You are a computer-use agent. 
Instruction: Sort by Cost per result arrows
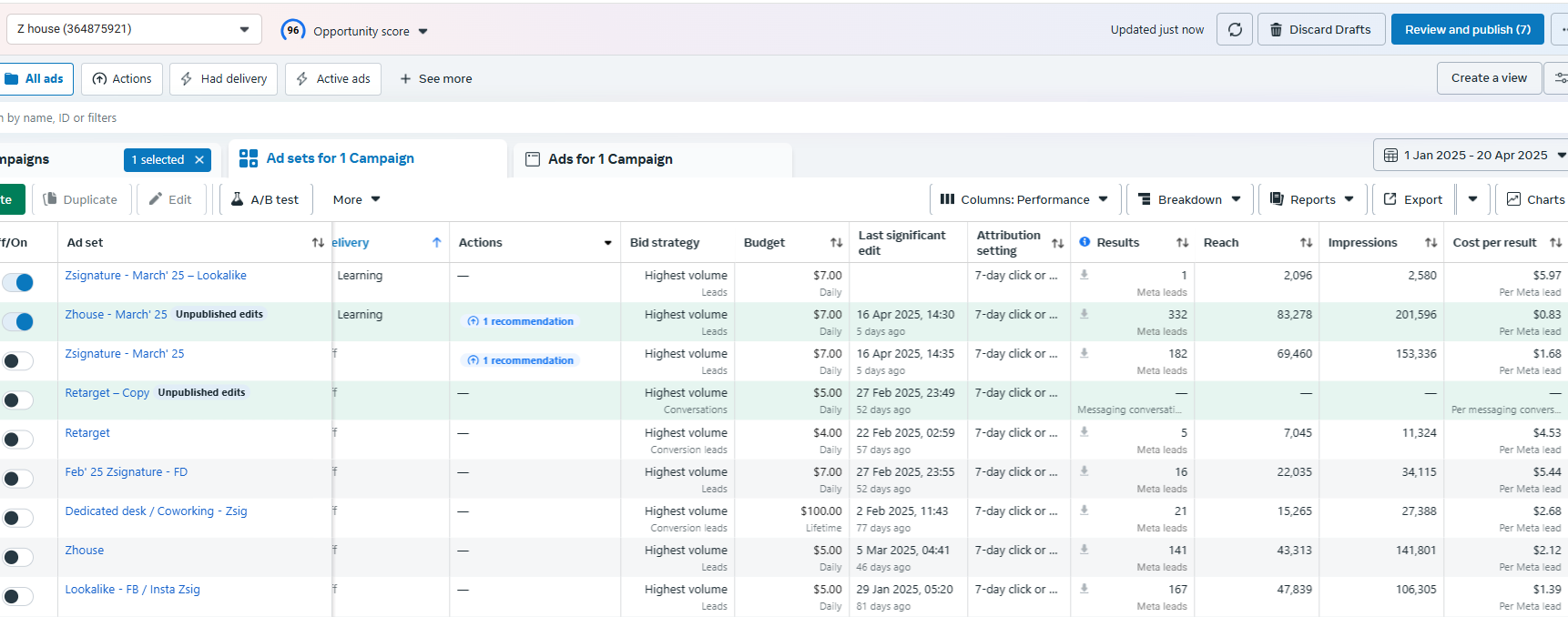coord(1555,243)
